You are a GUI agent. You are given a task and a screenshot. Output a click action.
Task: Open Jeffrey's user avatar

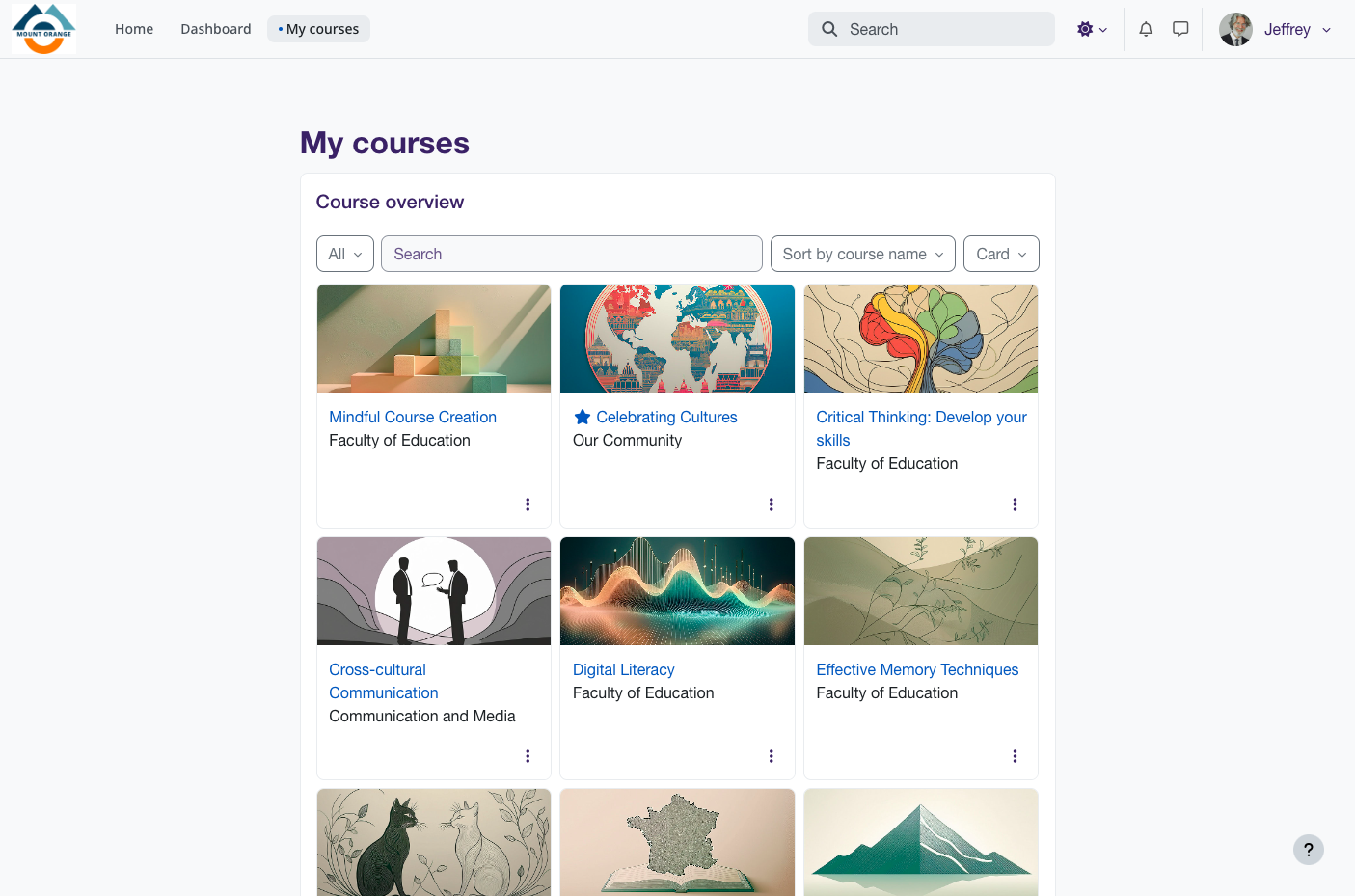click(1235, 29)
